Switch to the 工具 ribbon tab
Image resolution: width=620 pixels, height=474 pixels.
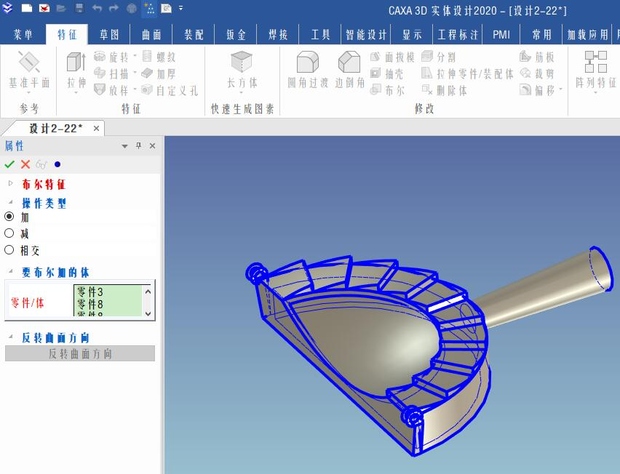320,35
